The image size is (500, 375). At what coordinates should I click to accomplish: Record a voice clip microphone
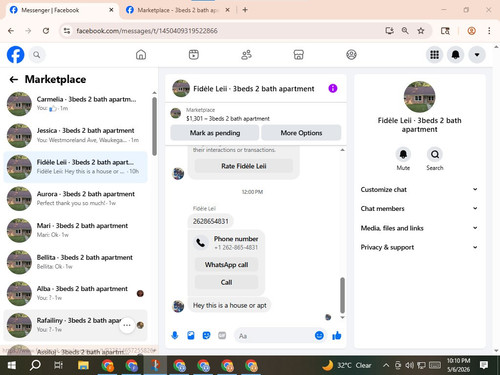point(175,335)
